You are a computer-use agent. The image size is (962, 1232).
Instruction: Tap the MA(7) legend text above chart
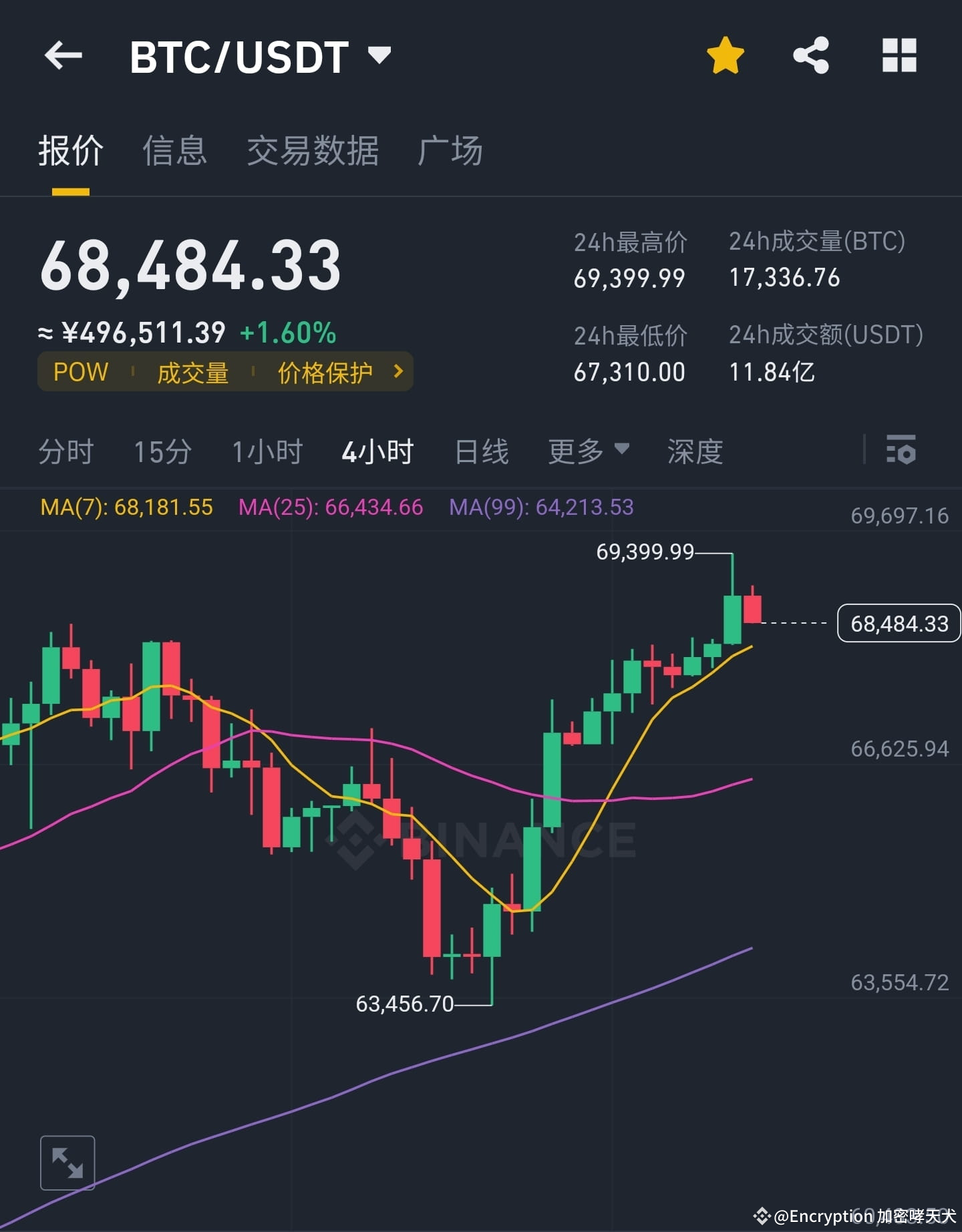126,507
